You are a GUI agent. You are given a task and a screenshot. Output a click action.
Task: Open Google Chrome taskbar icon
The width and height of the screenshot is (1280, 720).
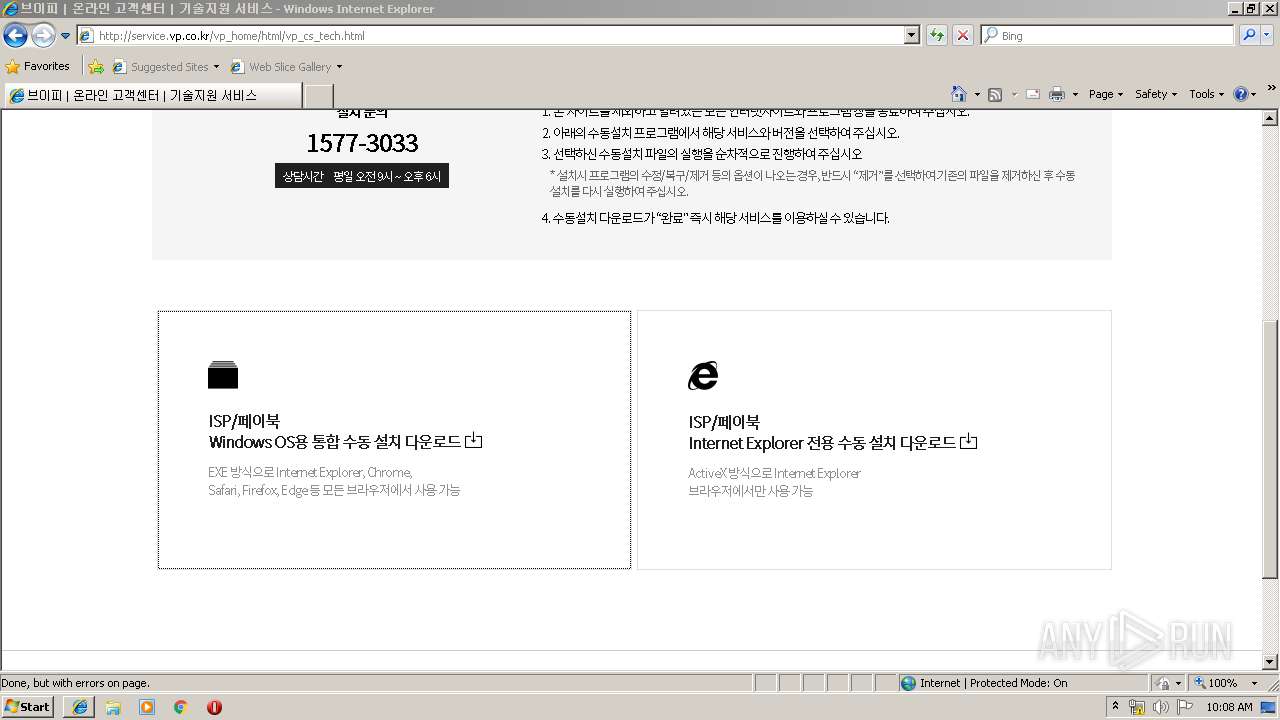181,707
